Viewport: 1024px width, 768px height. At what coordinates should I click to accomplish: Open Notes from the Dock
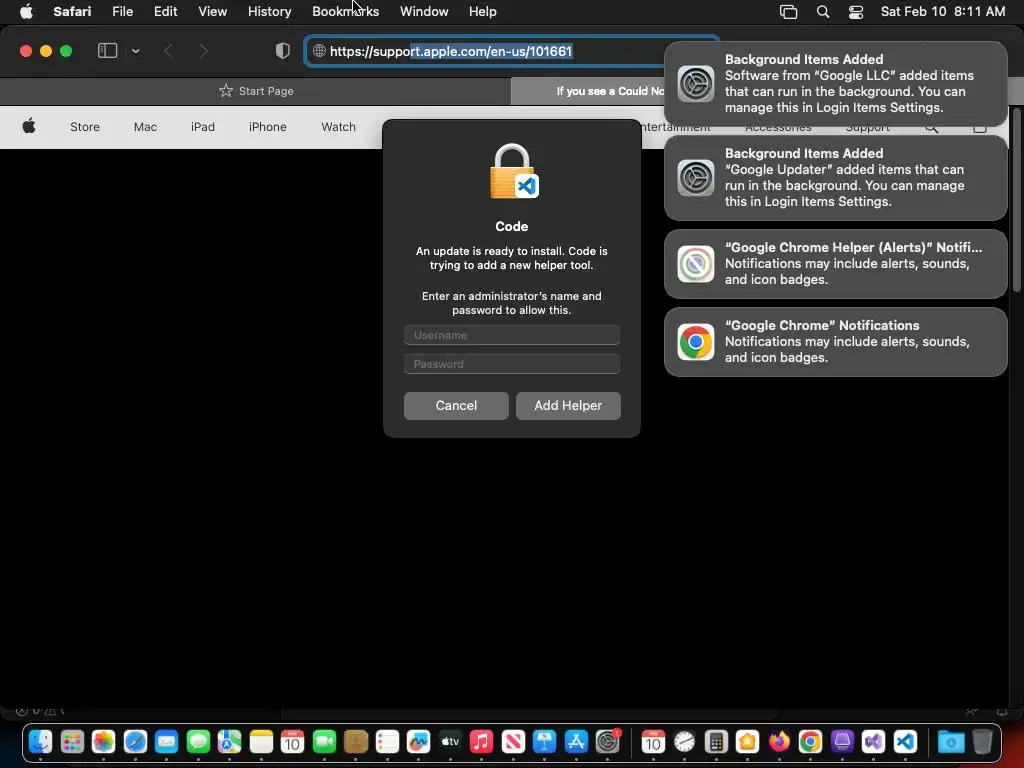tap(261, 742)
